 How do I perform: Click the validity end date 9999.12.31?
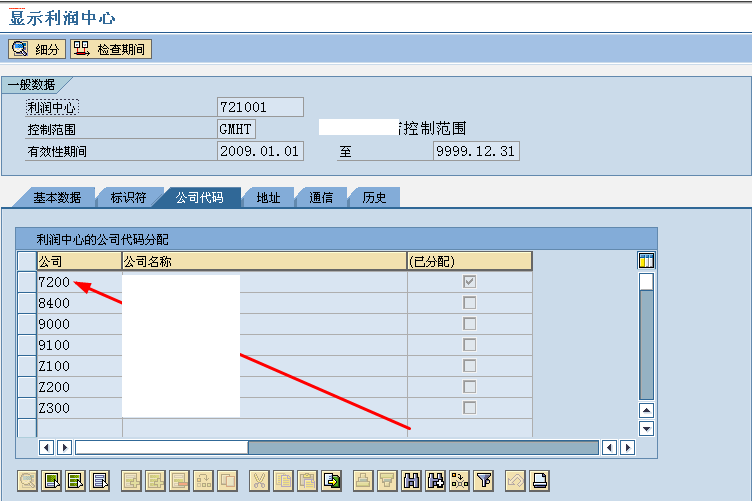pos(476,151)
